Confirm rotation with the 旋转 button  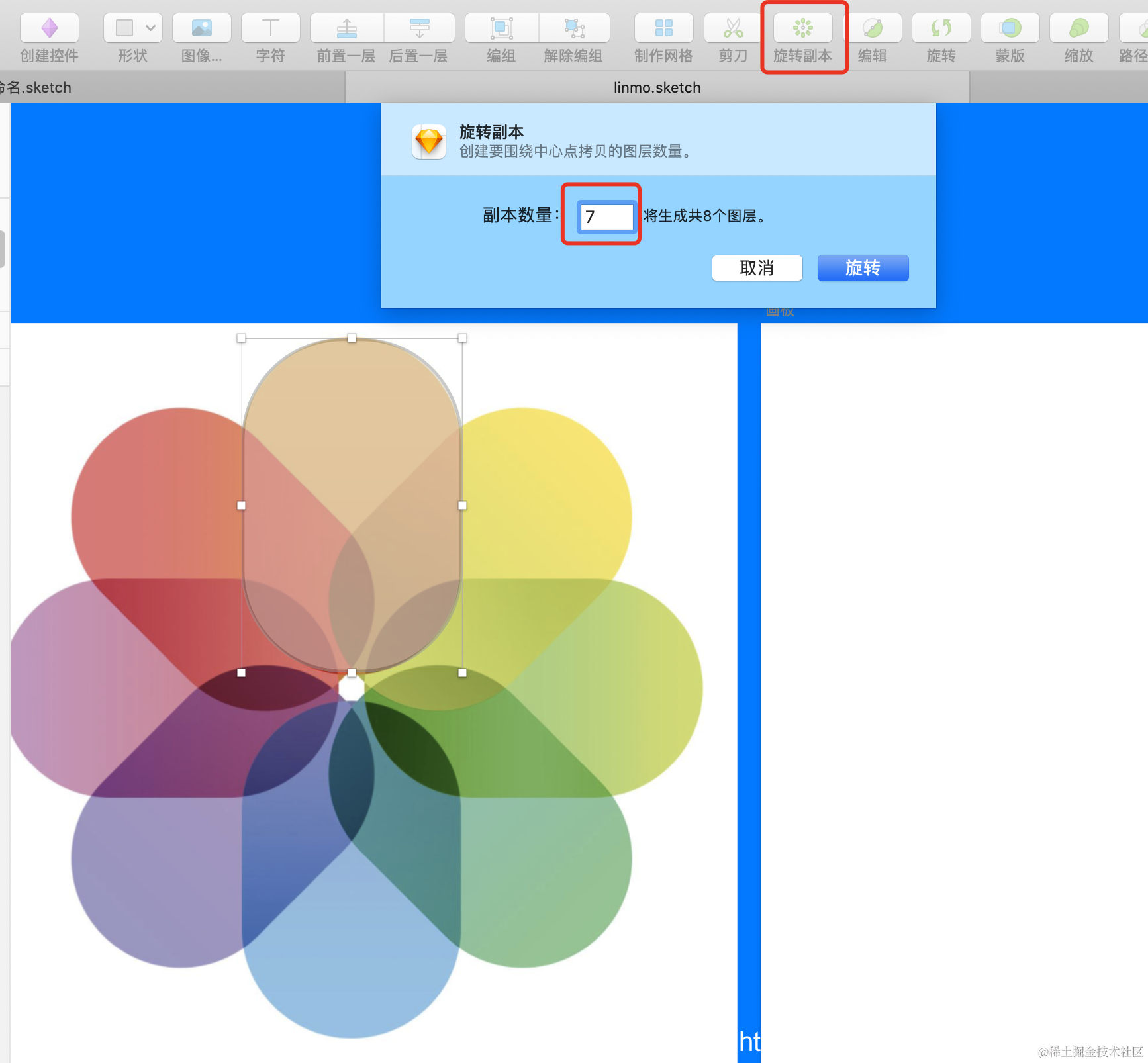[x=863, y=268]
